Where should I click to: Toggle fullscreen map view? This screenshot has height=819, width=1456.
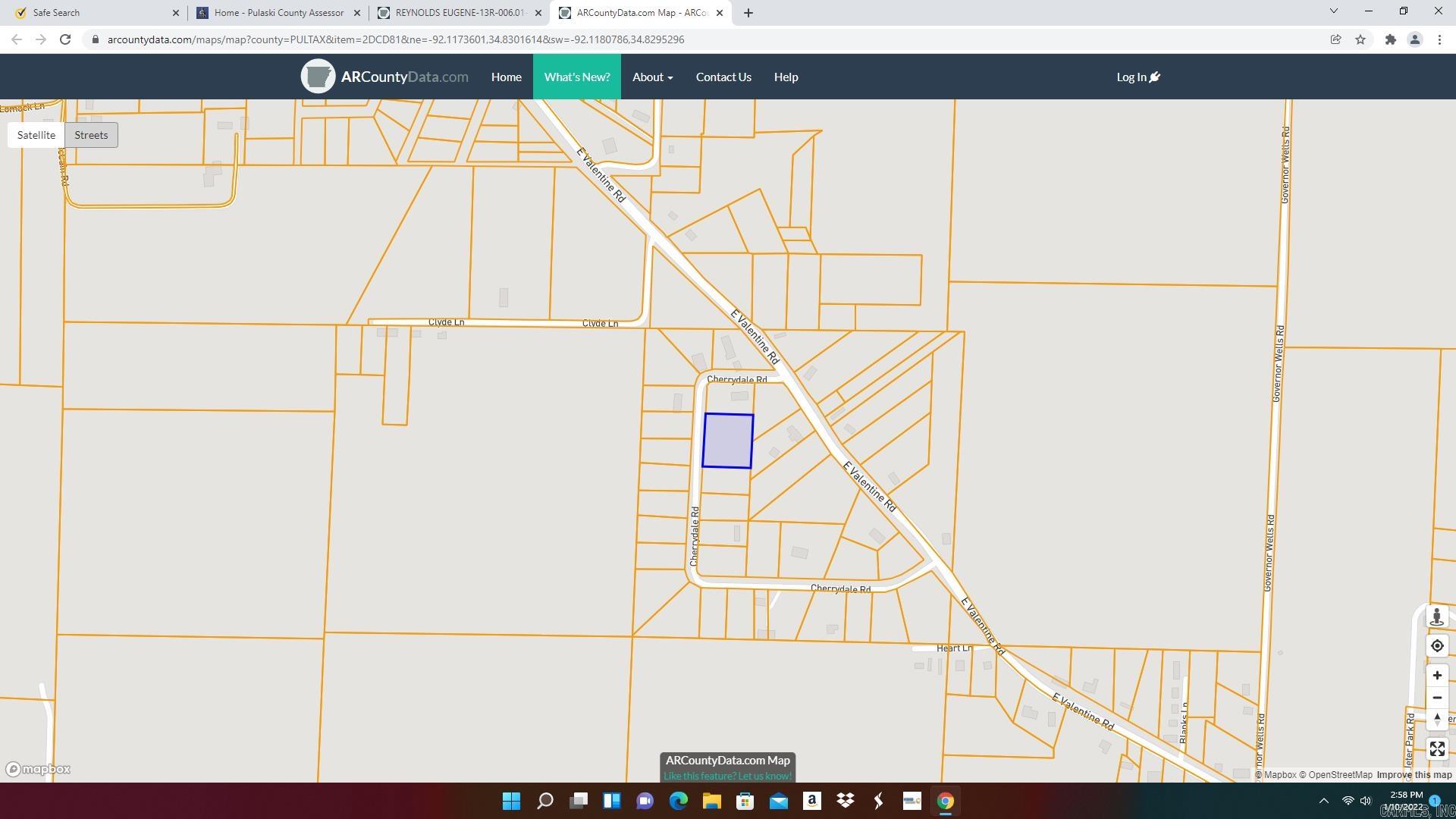[1436, 749]
